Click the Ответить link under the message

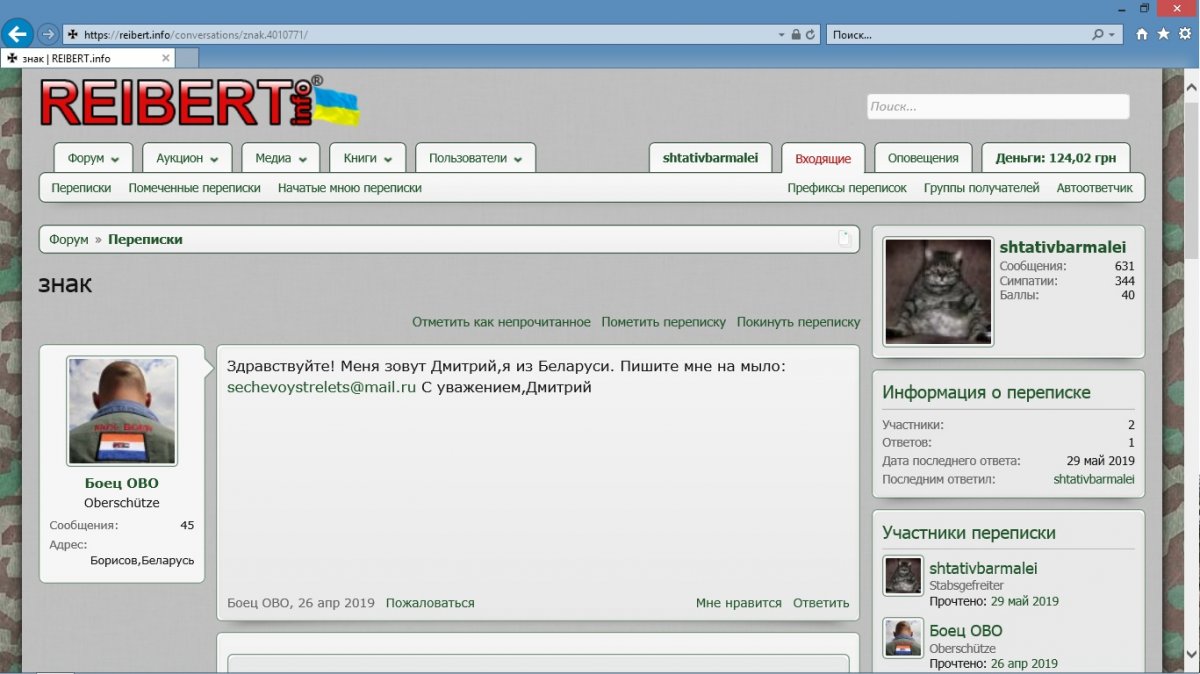[x=820, y=603]
